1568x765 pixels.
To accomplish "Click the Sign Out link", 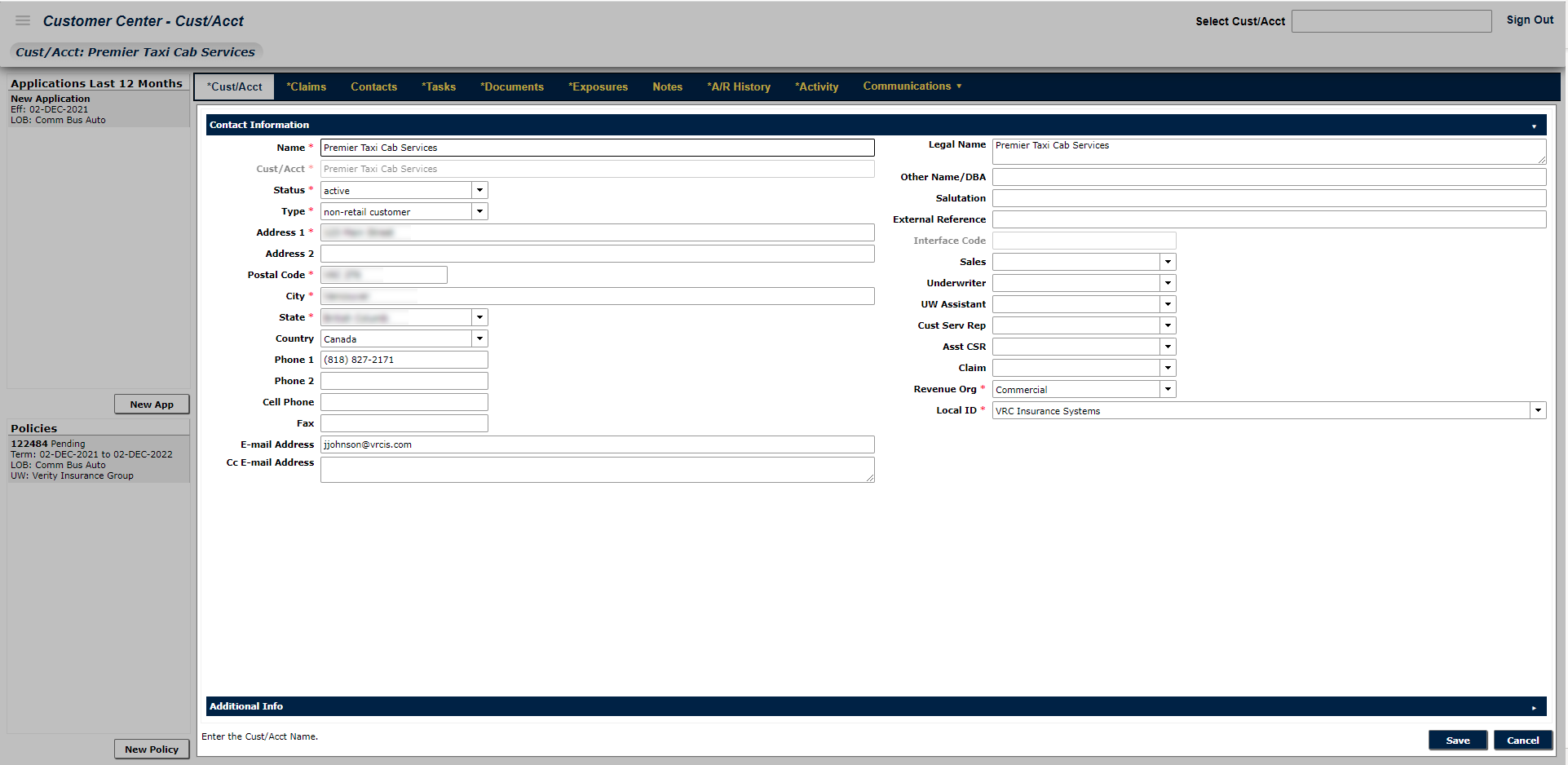I will point(1530,20).
